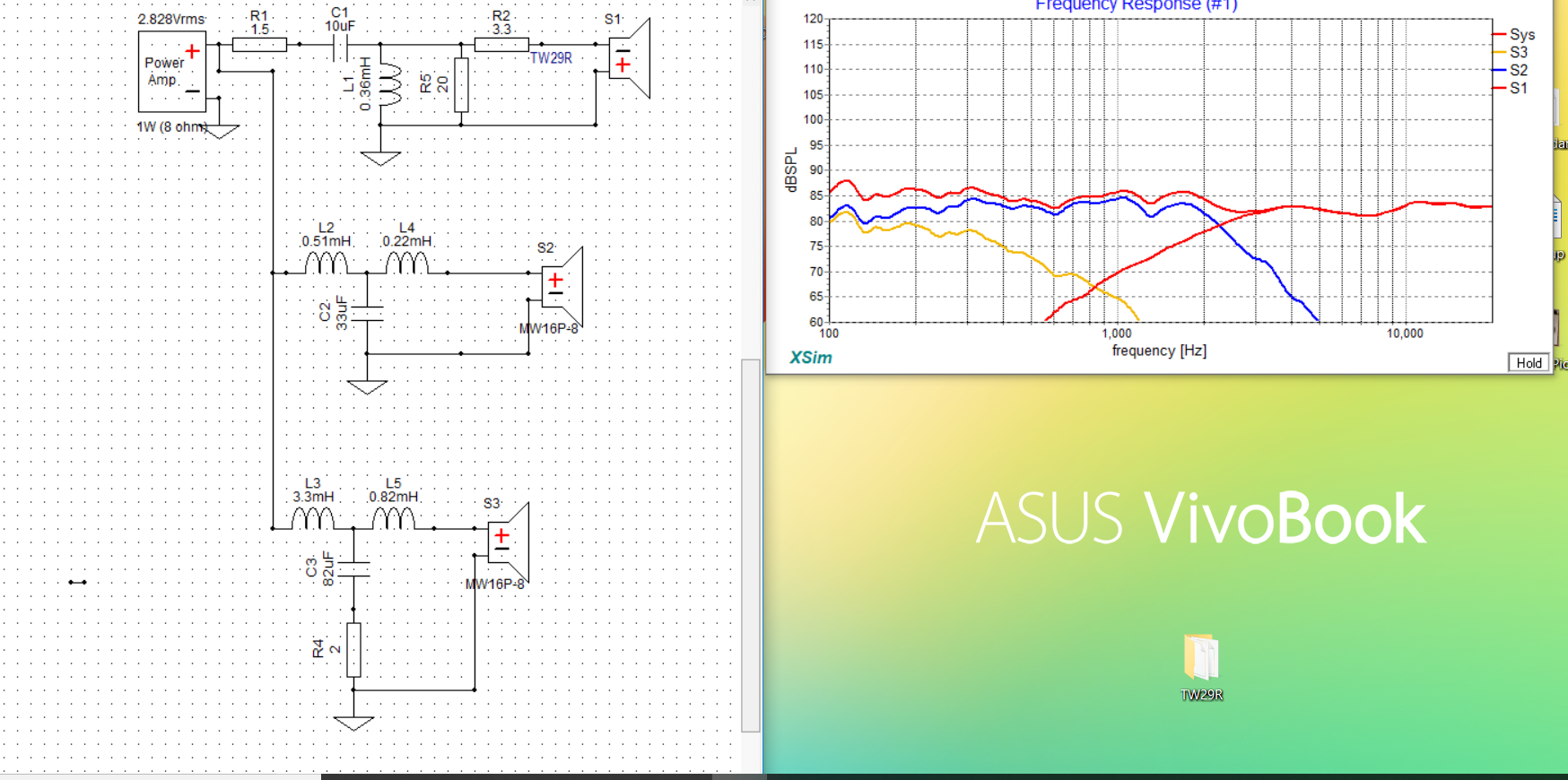Select resistor R2 3.3 ohm
1568x780 pixels.
tap(501, 44)
